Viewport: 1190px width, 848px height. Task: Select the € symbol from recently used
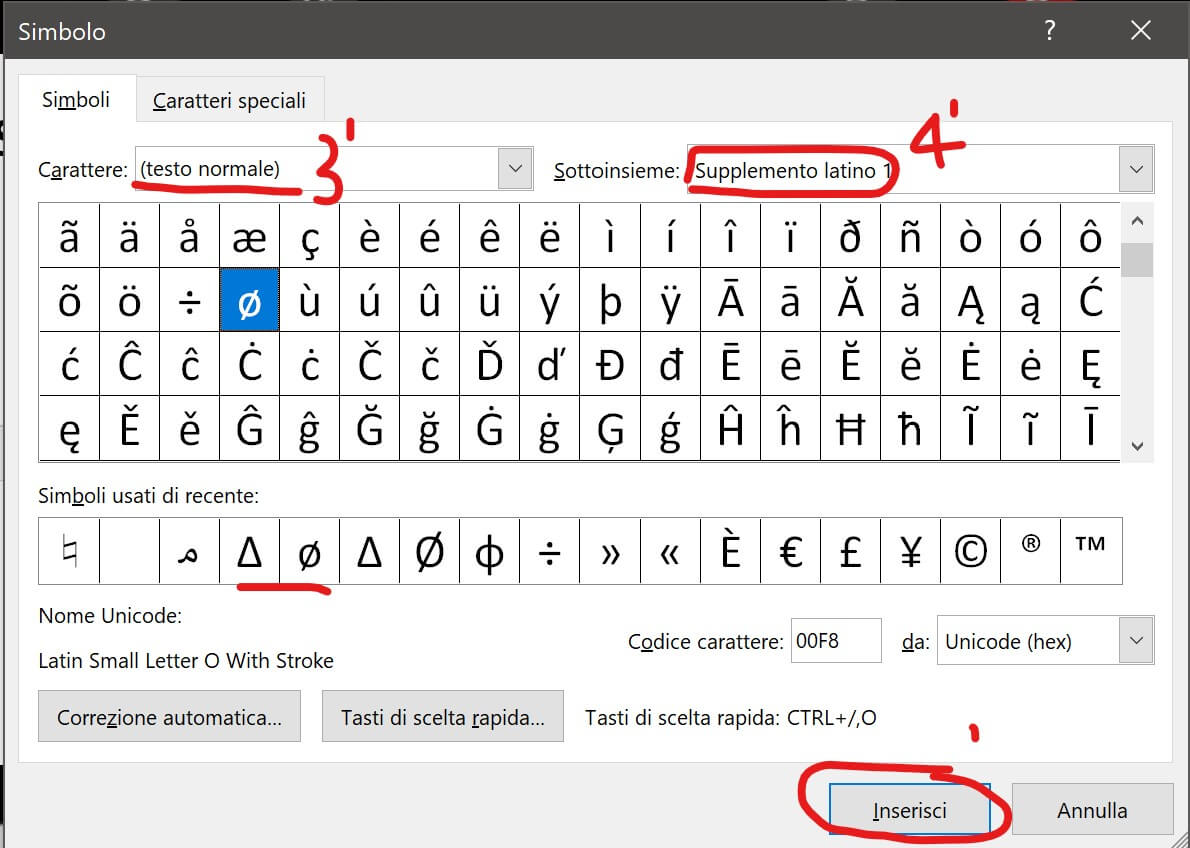pyautogui.click(x=790, y=550)
